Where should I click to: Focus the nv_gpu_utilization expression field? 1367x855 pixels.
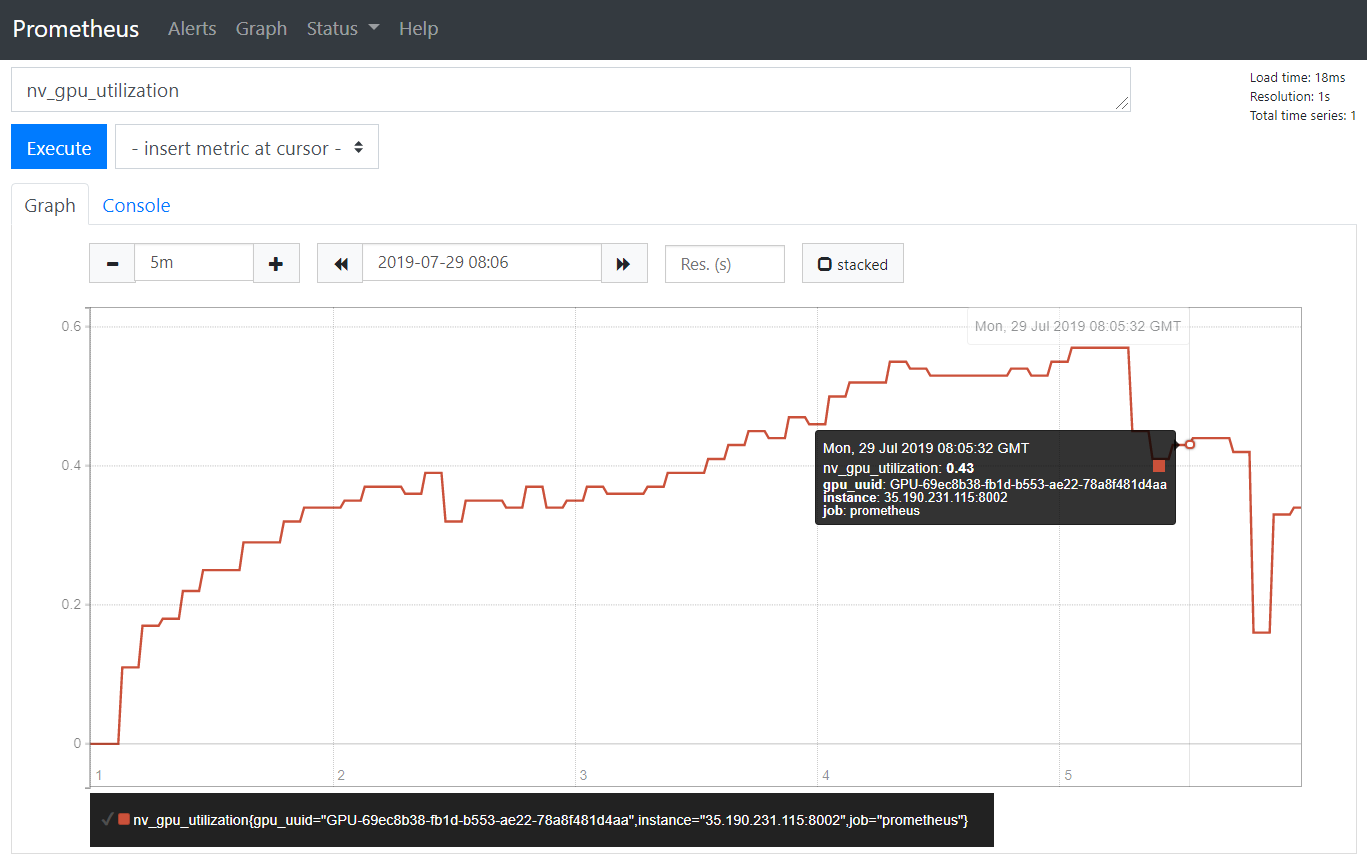[x=571, y=90]
